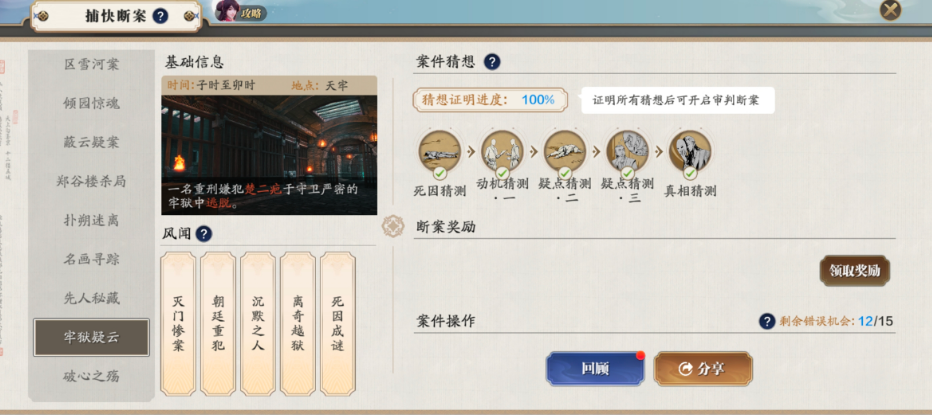This screenshot has height=415, width=932.
Task: Open the 死因猜测 clue icon
Action: 439,152
